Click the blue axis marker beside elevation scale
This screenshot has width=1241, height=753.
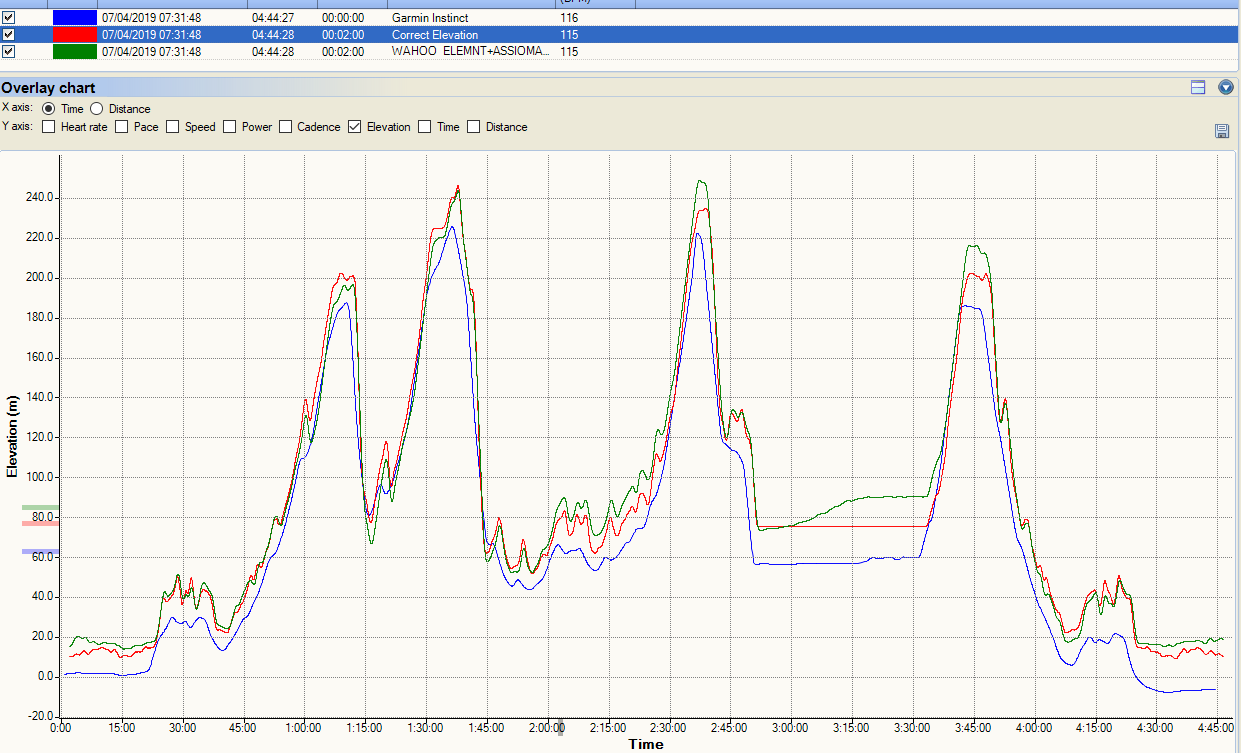click(x=40, y=552)
